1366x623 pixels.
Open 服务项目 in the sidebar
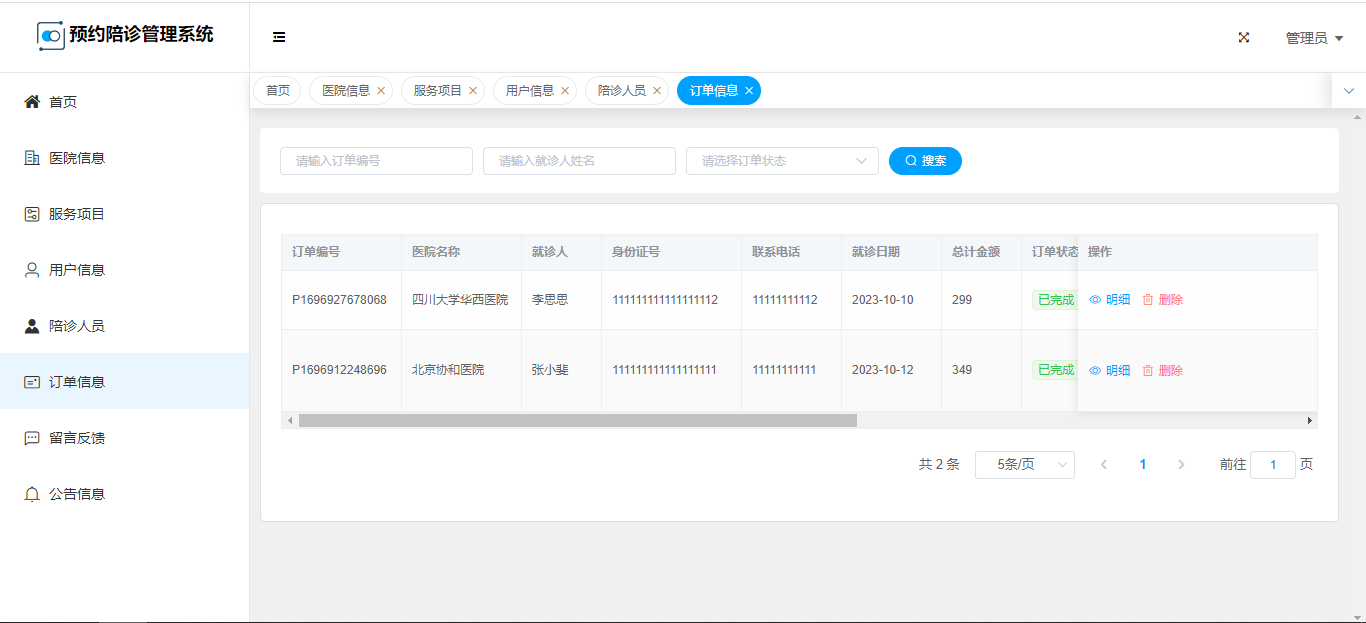point(76,214)
